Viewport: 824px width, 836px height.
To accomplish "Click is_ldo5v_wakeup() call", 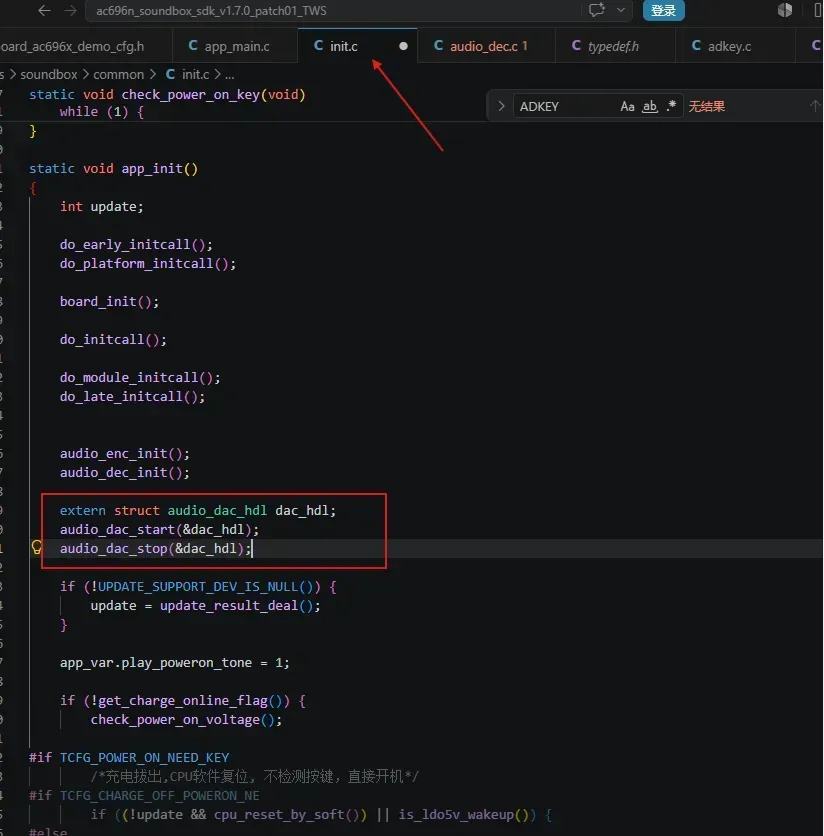I will point(463,815).
